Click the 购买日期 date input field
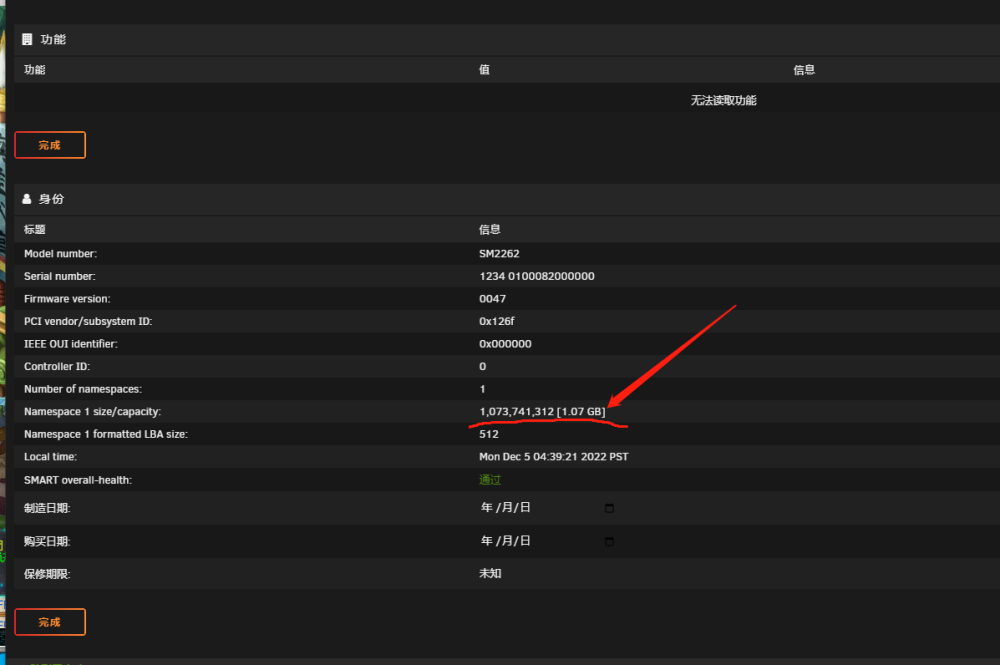Image resolution: width=1000 pixels, height=665 pixels. [547, 541]
